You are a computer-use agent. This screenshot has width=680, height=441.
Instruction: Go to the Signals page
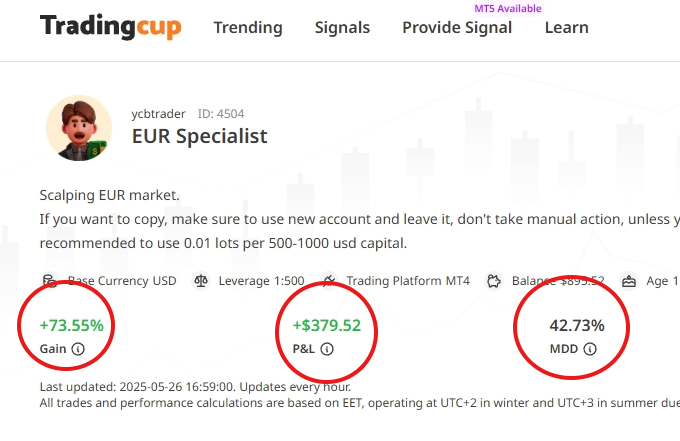[342, 28]
